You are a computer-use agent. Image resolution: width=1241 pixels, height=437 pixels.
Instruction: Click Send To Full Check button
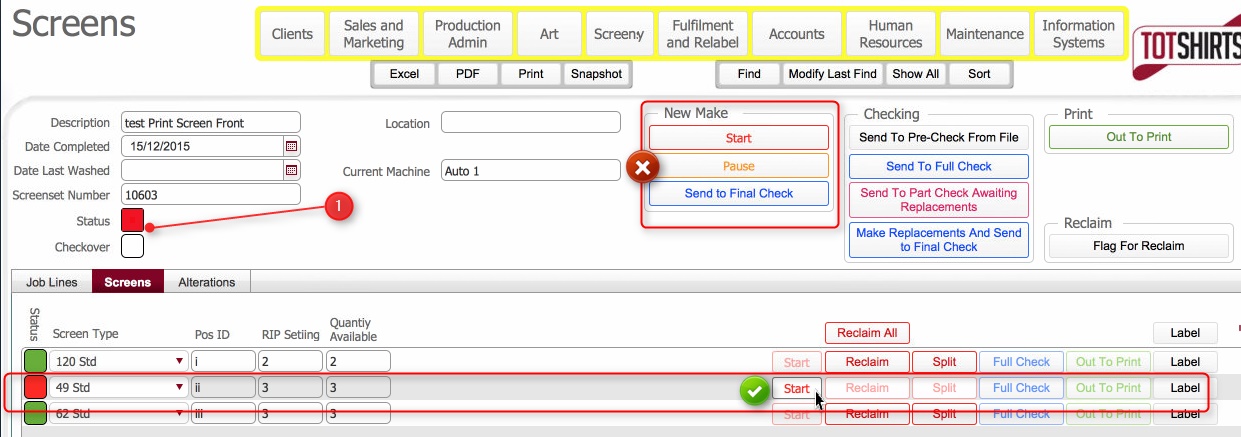tap(938, 166)
